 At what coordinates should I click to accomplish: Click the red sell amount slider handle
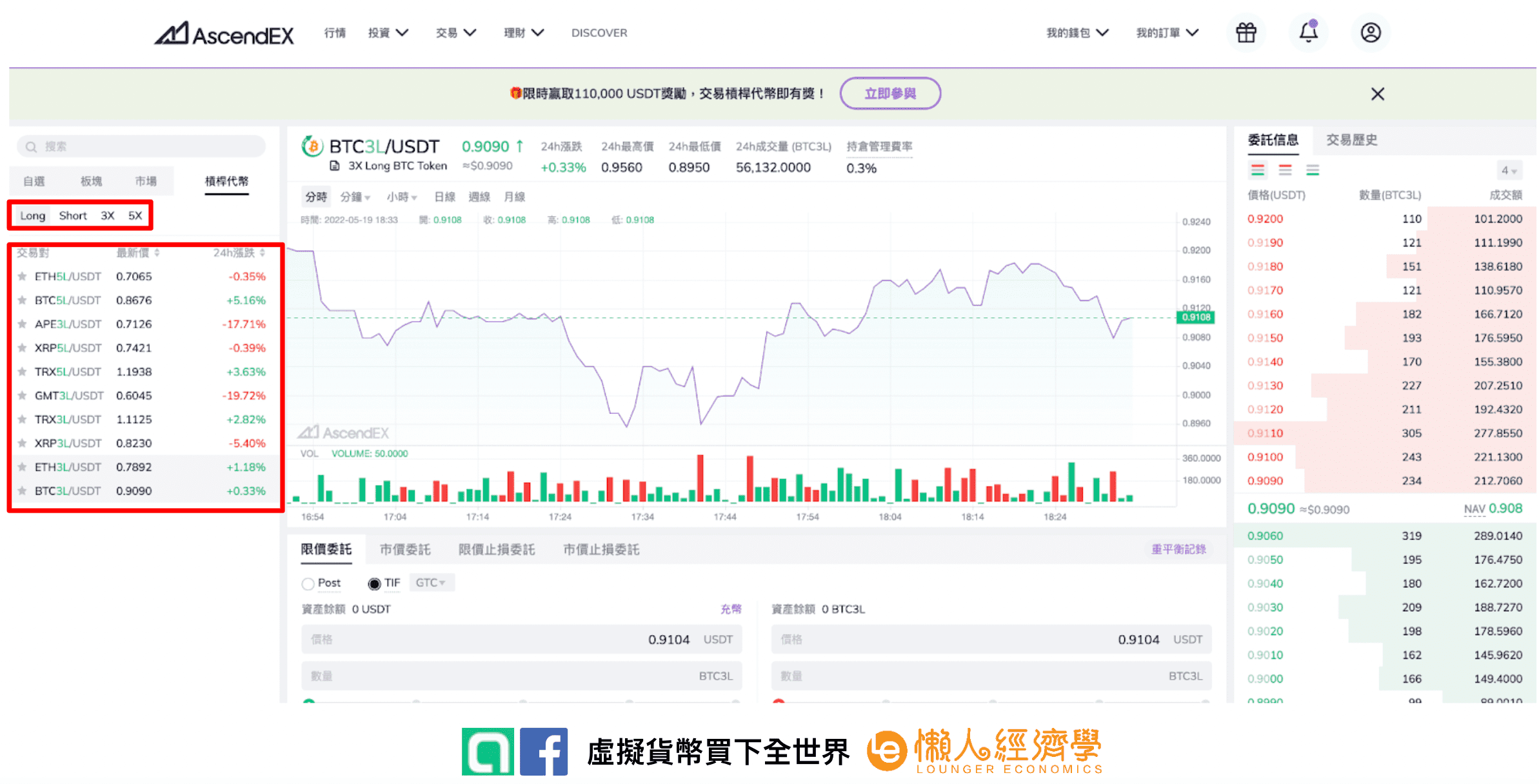(x=779, y=701)
